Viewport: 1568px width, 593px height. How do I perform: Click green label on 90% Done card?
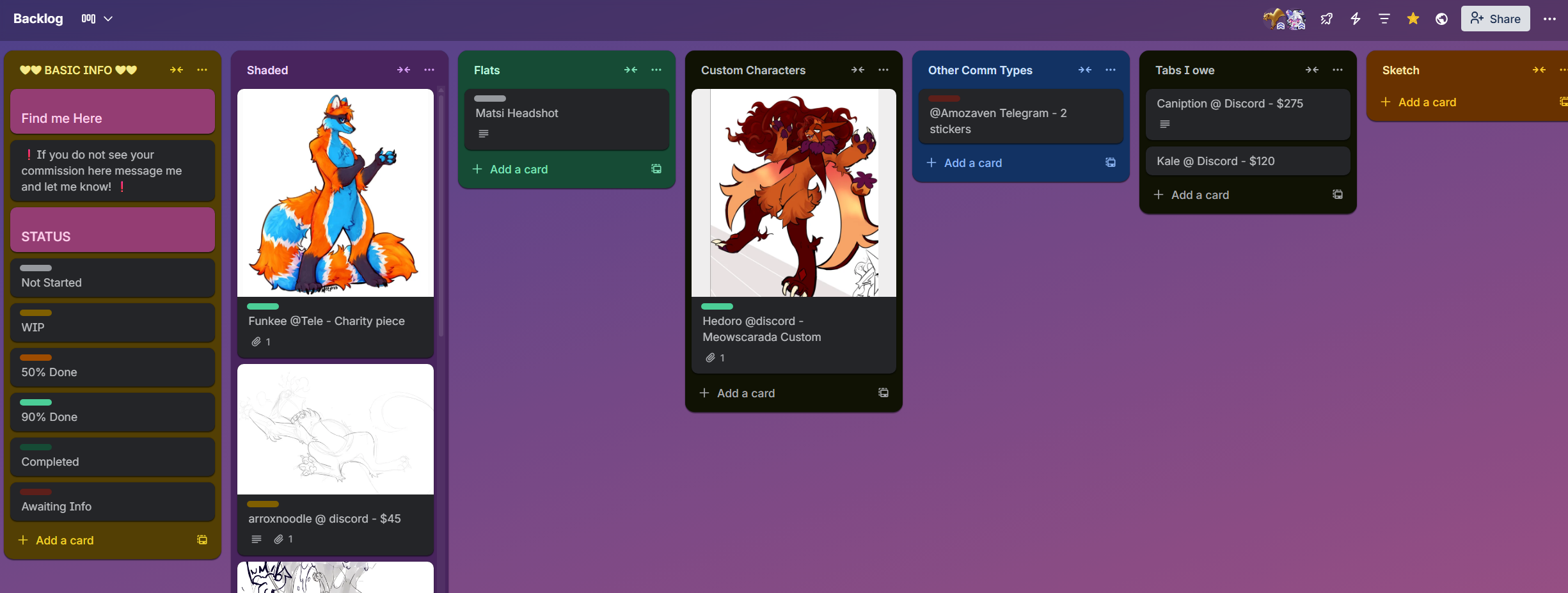click(36, 402)
